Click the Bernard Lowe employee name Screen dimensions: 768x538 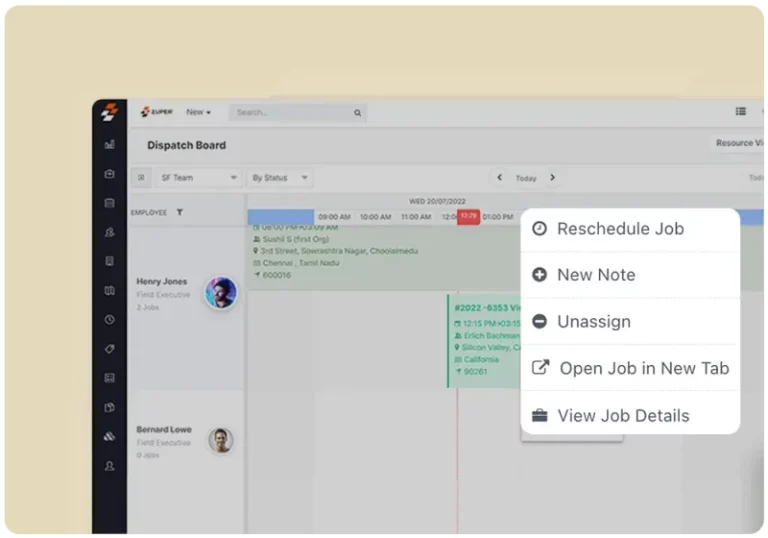pyautogui.click(x=164, y=429)
